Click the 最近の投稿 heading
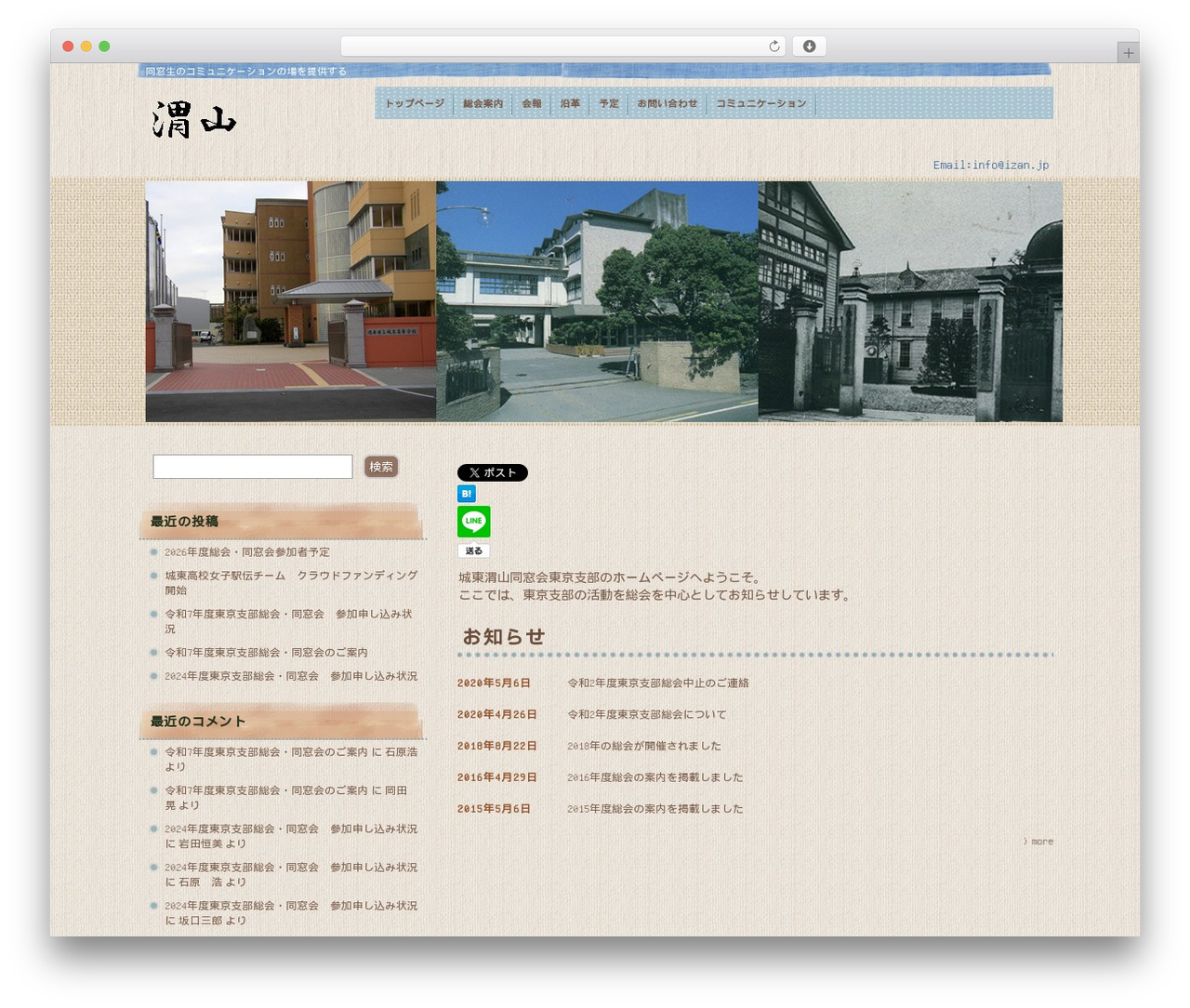This screenshot has height=1008, width=1190. (x=184, y=522)
